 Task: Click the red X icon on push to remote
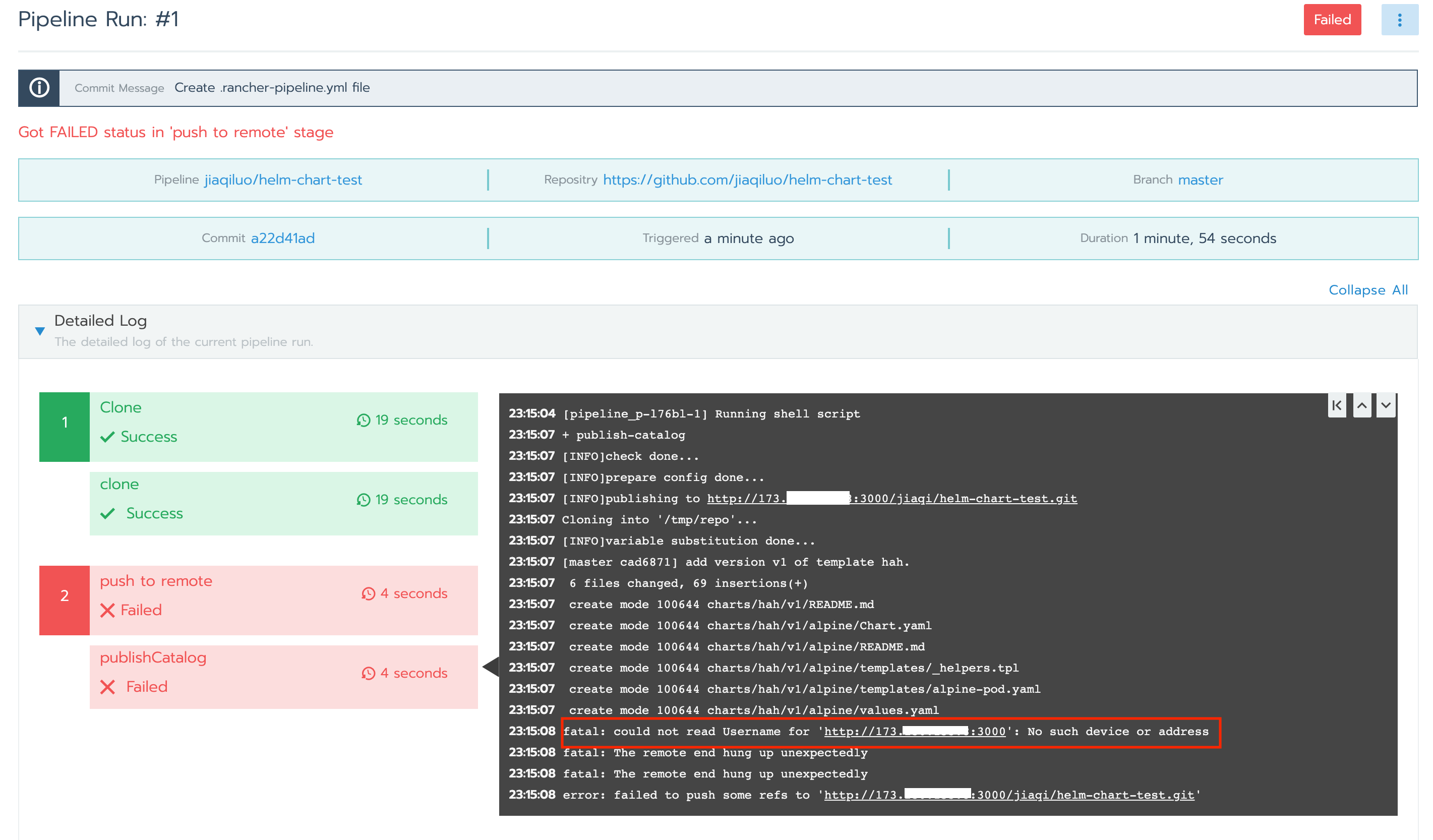click(x=107, y=610)
